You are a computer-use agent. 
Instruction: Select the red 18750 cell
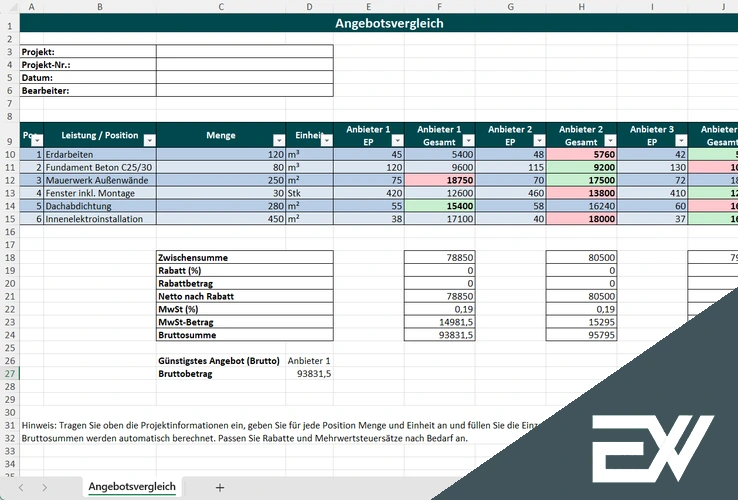[x=440, y=180]
